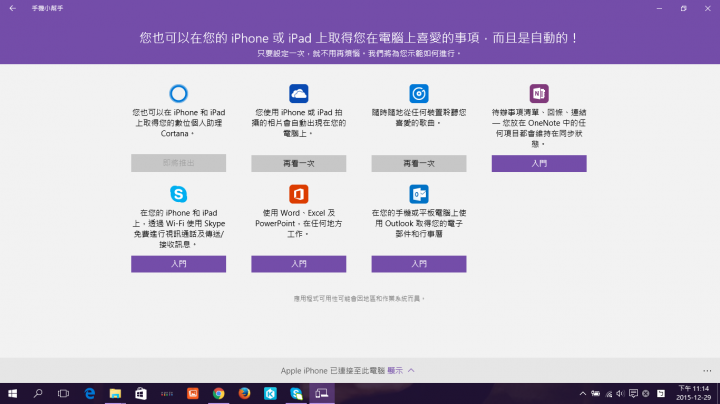Screen dimensions: 720x404
Task: Click the battery tray icon
Action: [x=596, y=393]
